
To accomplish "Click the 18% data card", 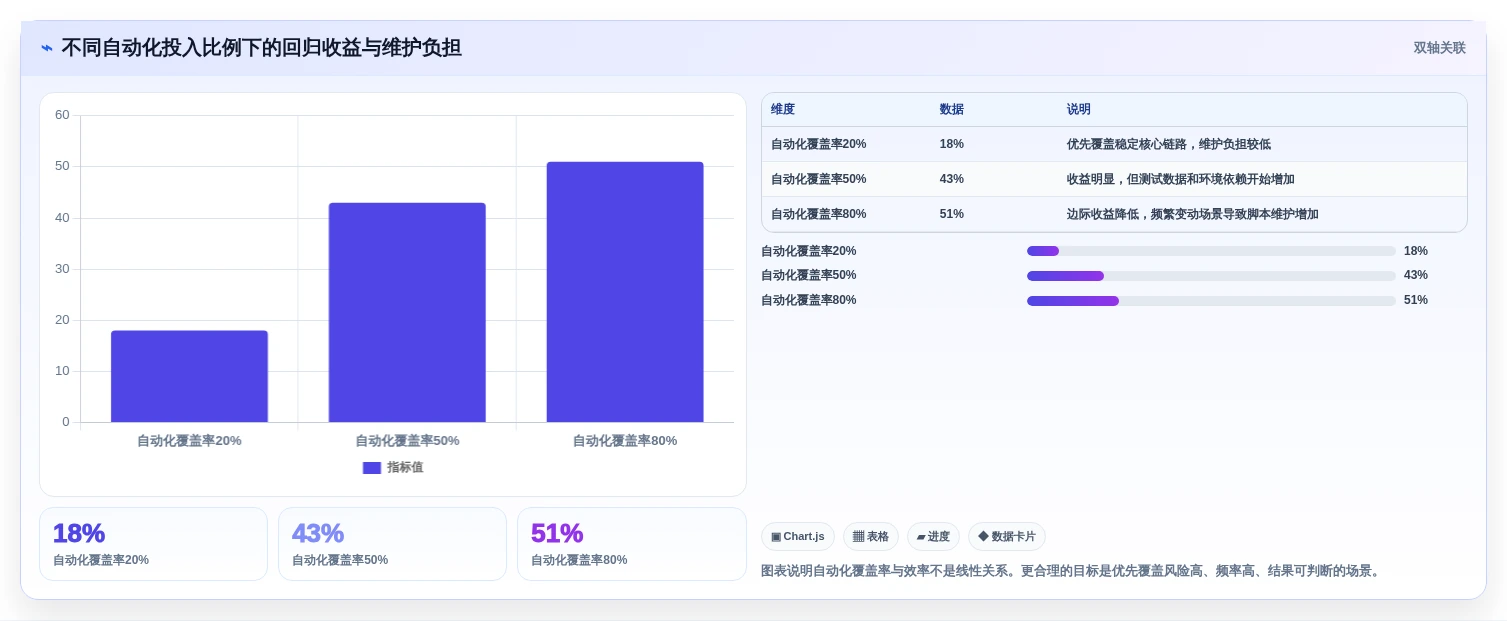I will [x=153, y=544].
